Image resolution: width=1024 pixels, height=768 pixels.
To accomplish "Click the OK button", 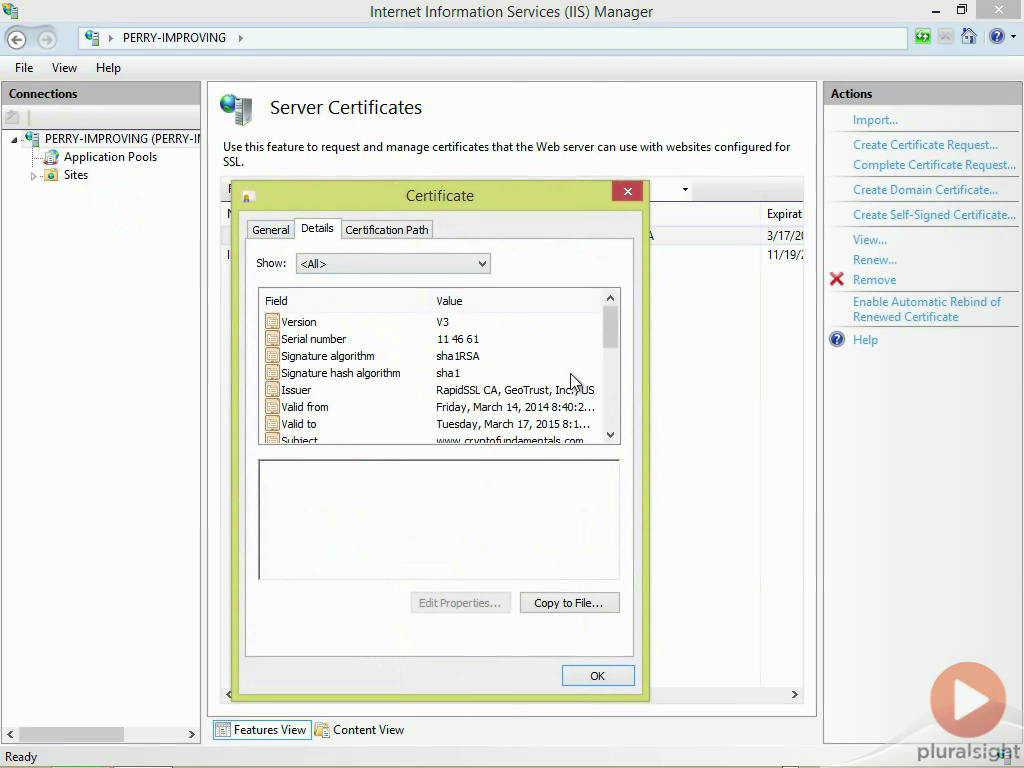I will pos(598,676).
